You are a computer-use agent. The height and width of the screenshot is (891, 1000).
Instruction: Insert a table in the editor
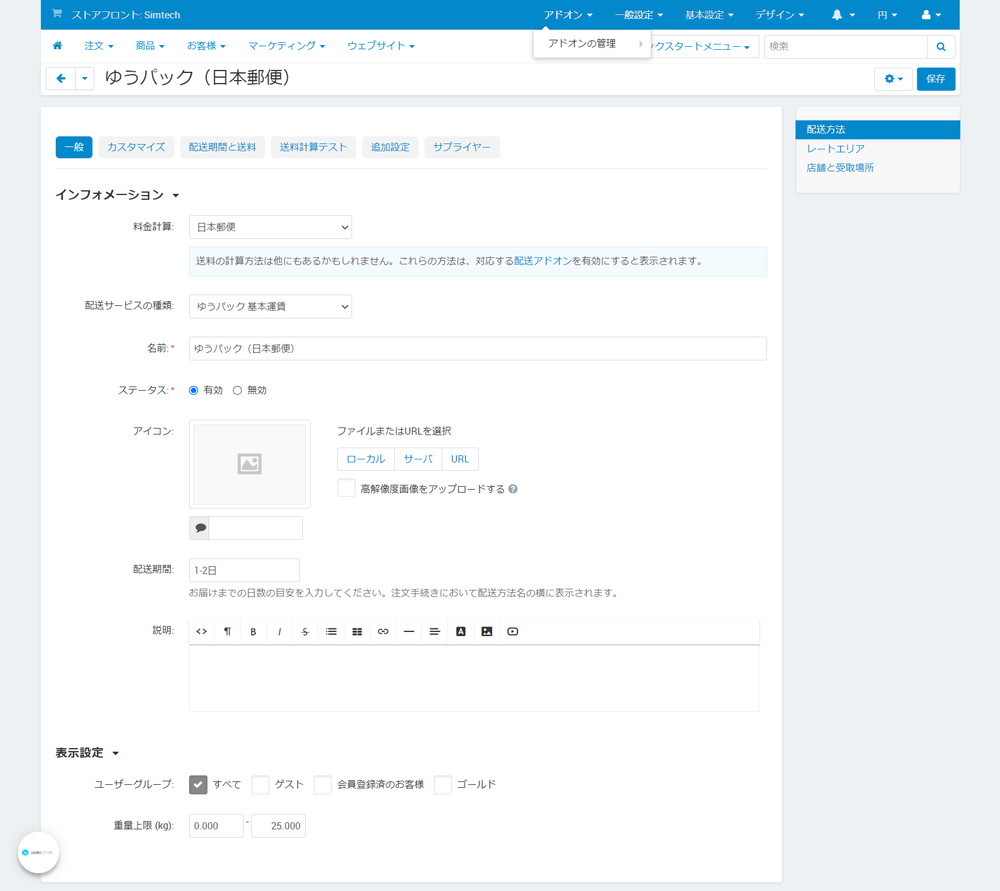click(357, 631)
